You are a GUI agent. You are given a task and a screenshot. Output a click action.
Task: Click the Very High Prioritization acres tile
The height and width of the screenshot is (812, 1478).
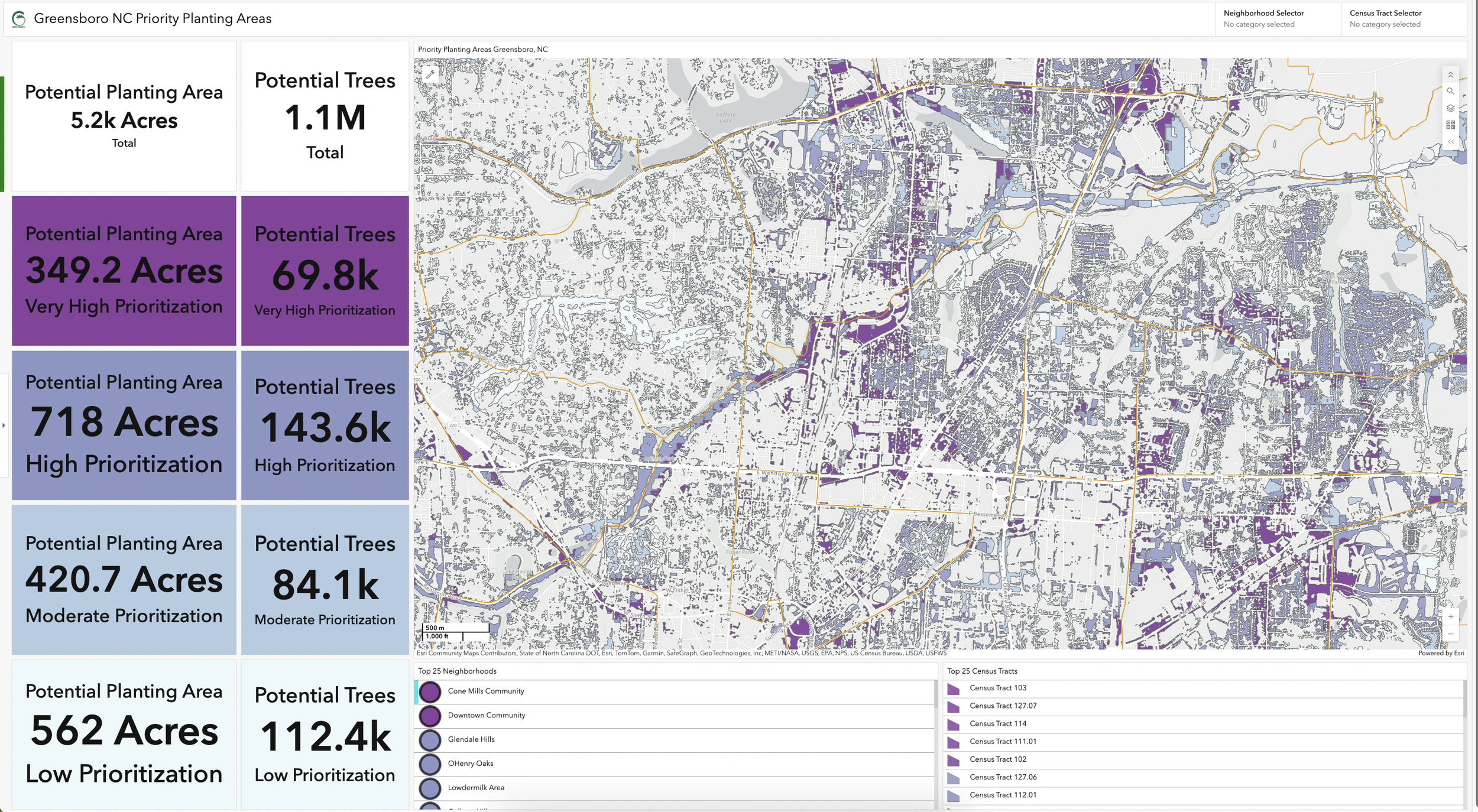(x=124, y=271)
